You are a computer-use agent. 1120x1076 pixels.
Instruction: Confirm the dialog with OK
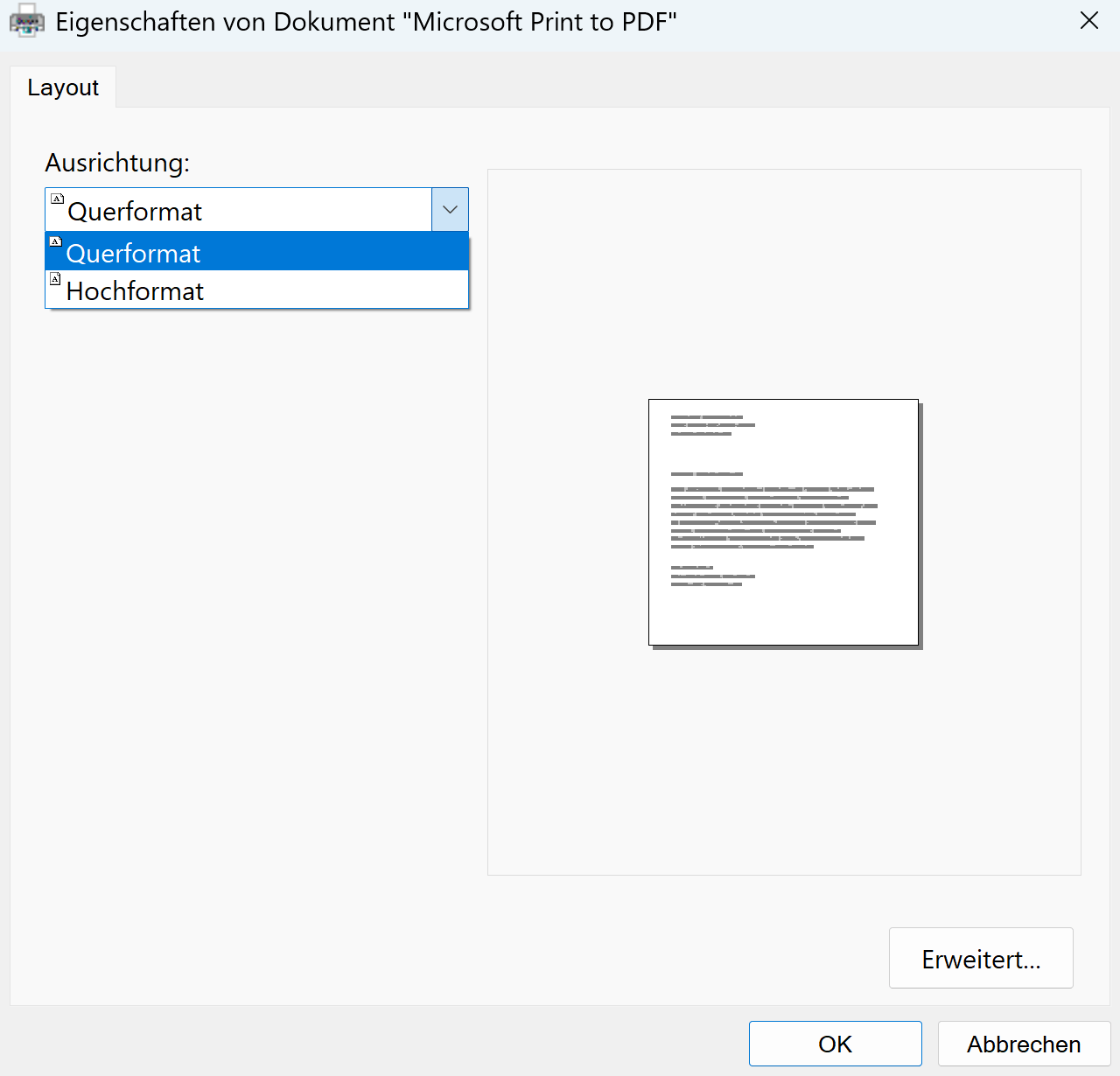(x=835, y=1044)
